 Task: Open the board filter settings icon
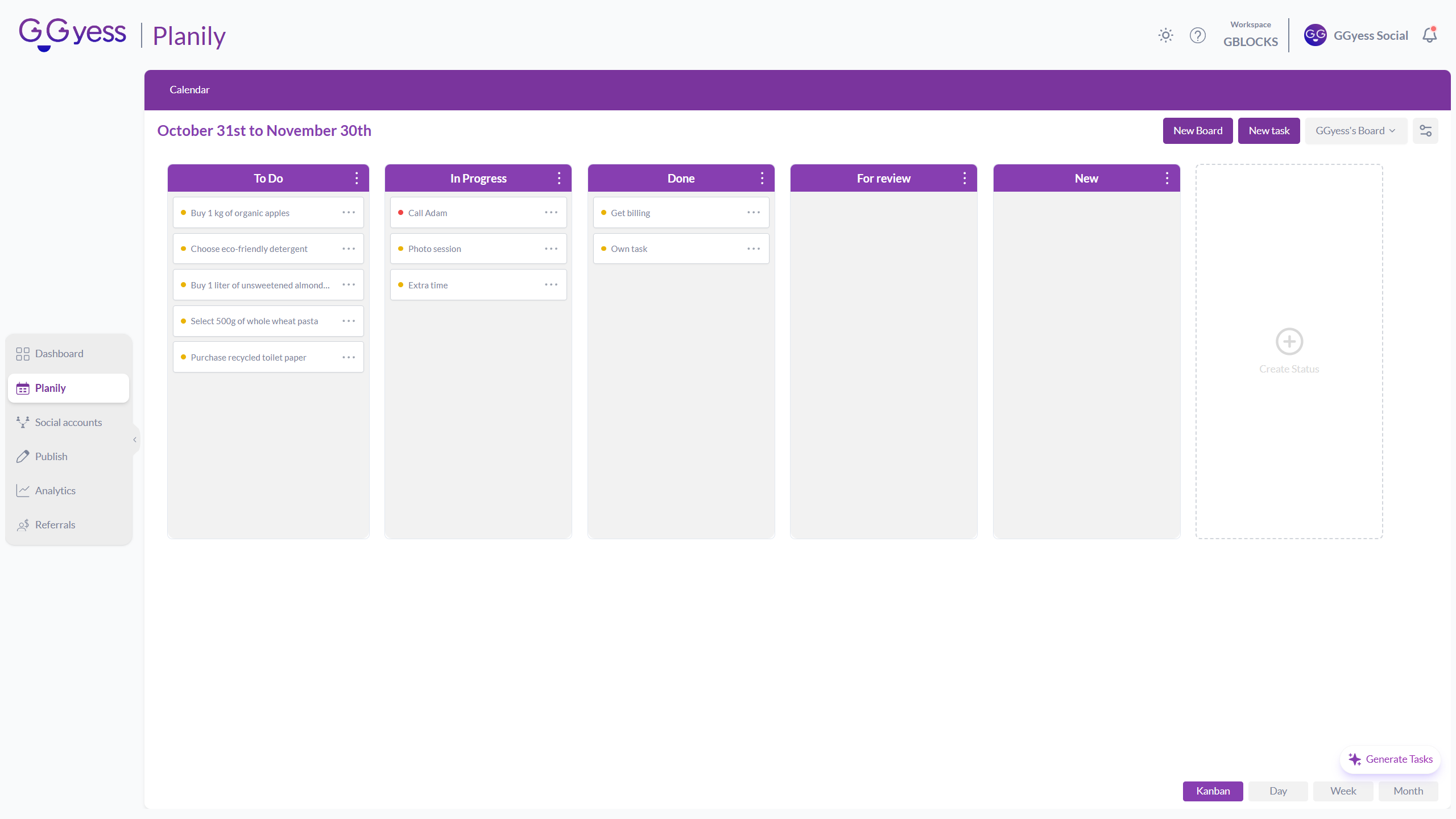[x=1425, y=130]
